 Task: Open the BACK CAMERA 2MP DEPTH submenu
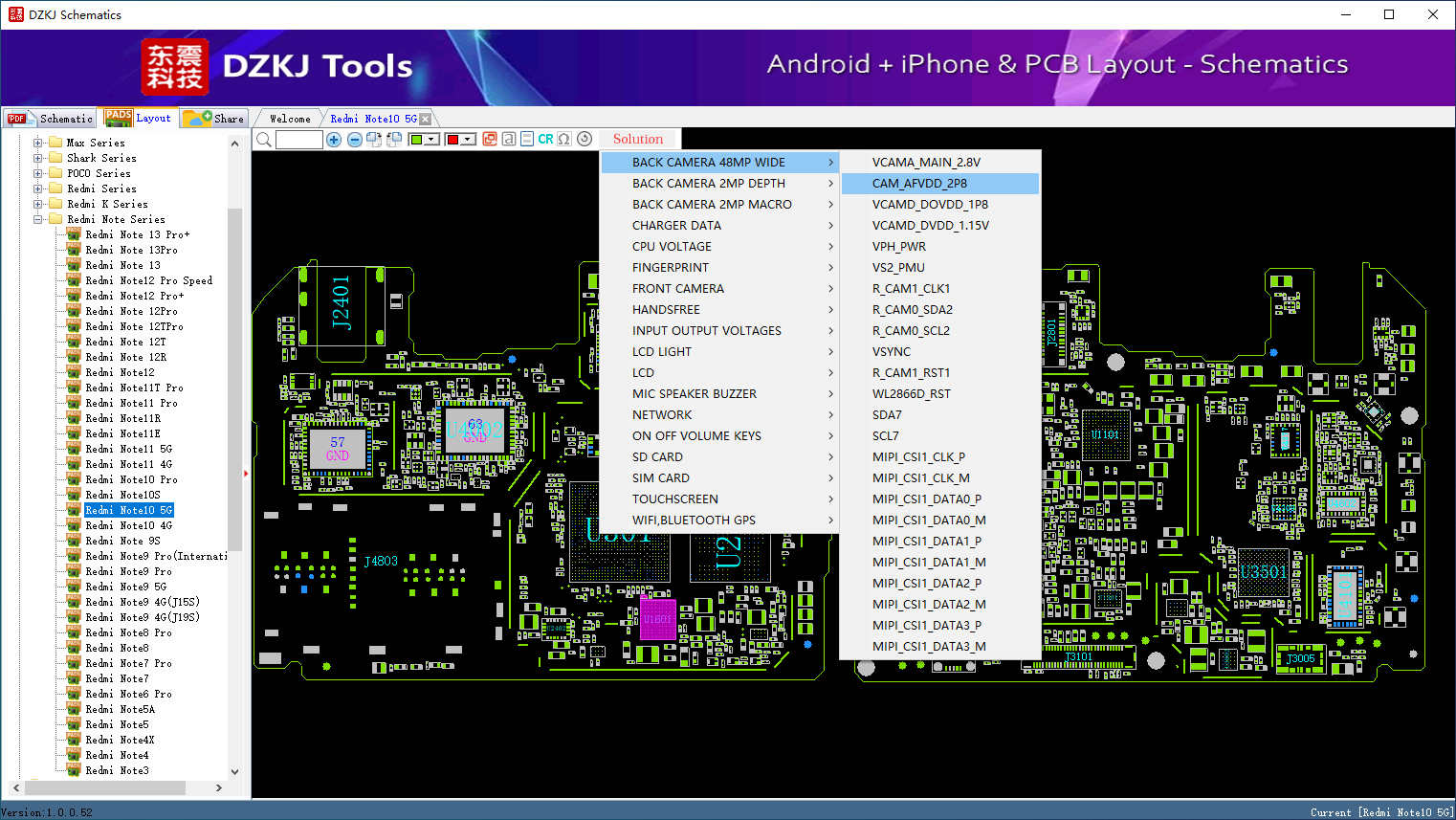point(720,184)
